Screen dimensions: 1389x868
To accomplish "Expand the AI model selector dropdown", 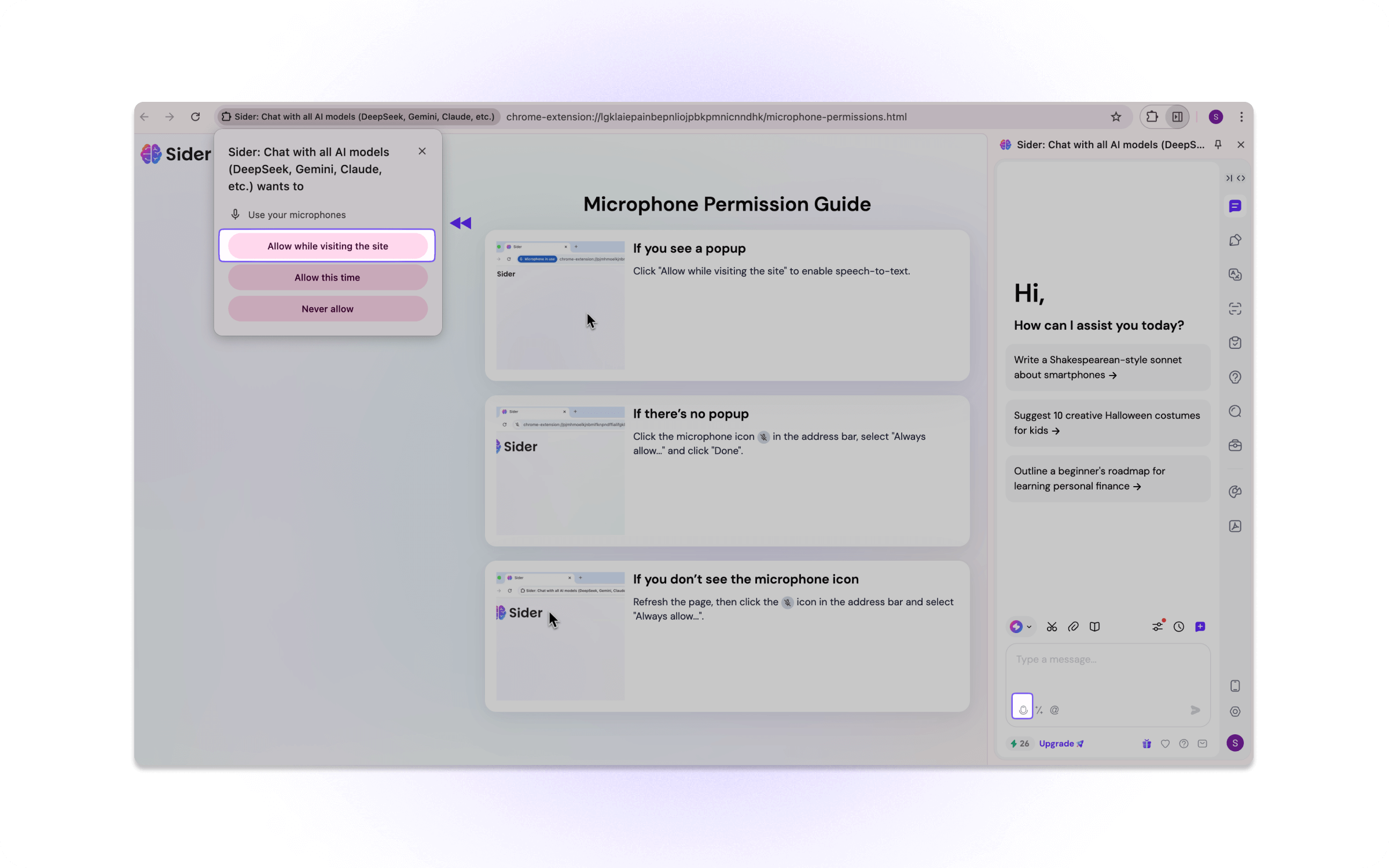I will [x=1020, y=627].
